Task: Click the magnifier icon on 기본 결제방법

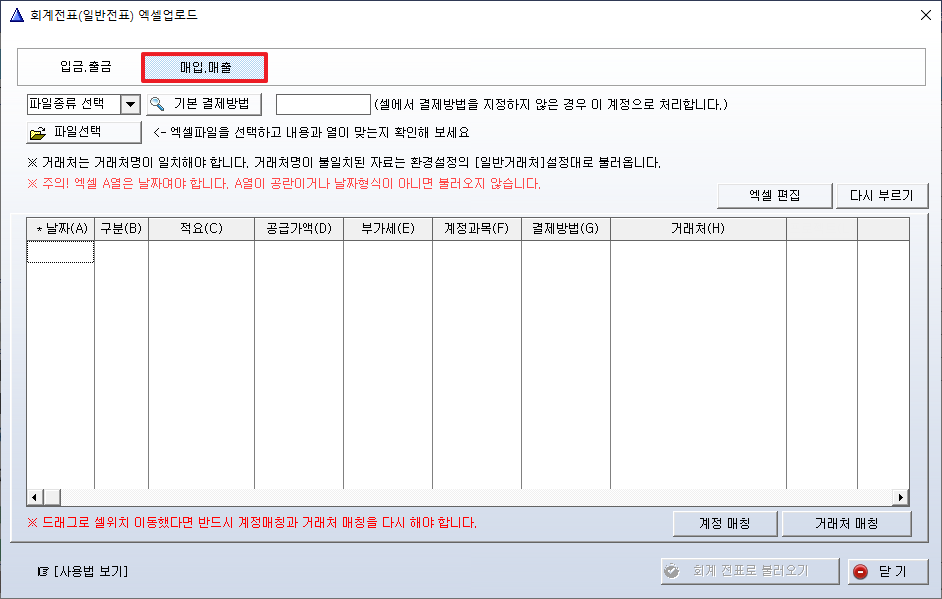Action: [157, 104]
